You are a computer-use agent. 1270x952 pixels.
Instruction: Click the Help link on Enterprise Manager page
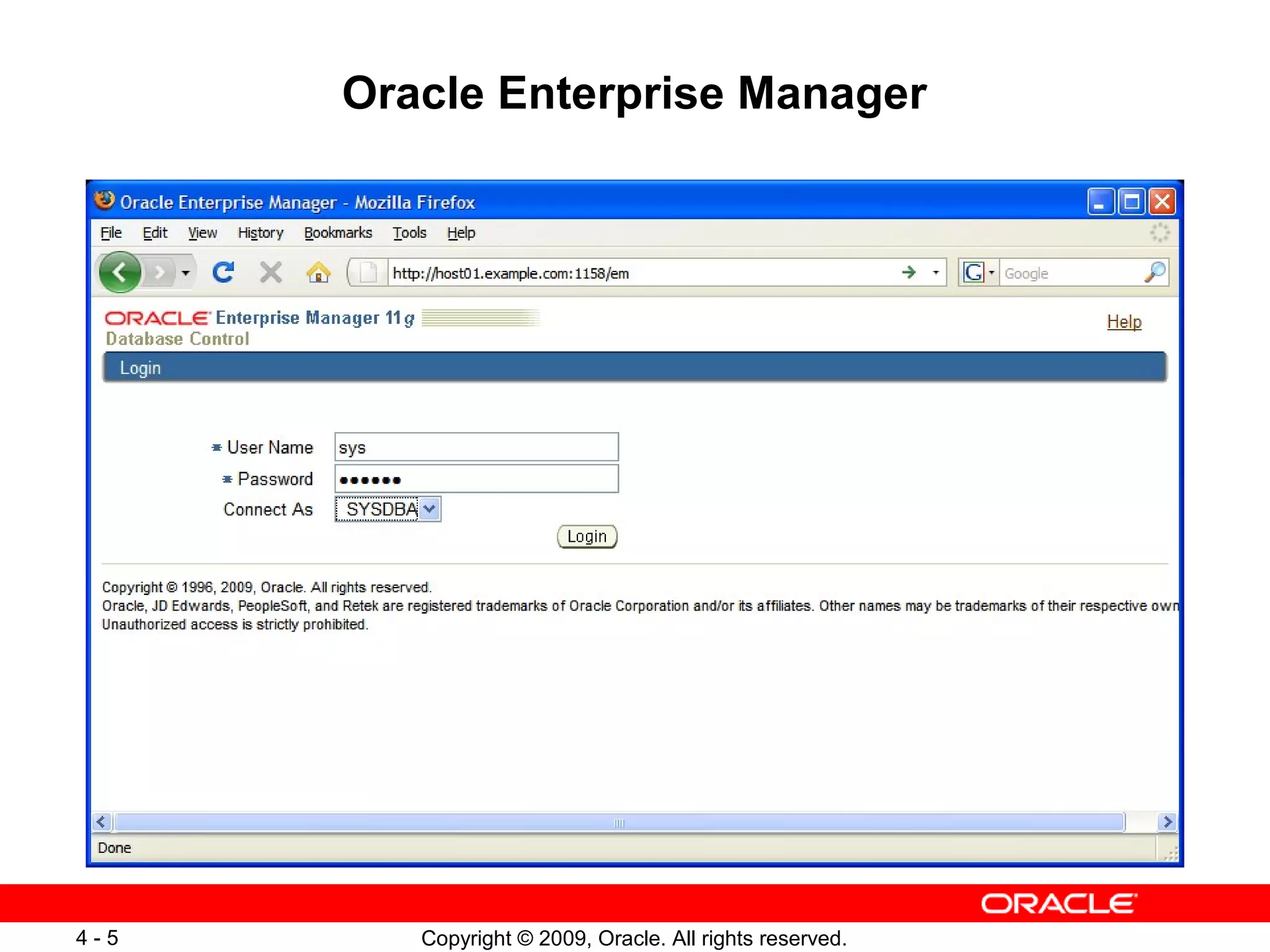click(x=1124, y=322)
